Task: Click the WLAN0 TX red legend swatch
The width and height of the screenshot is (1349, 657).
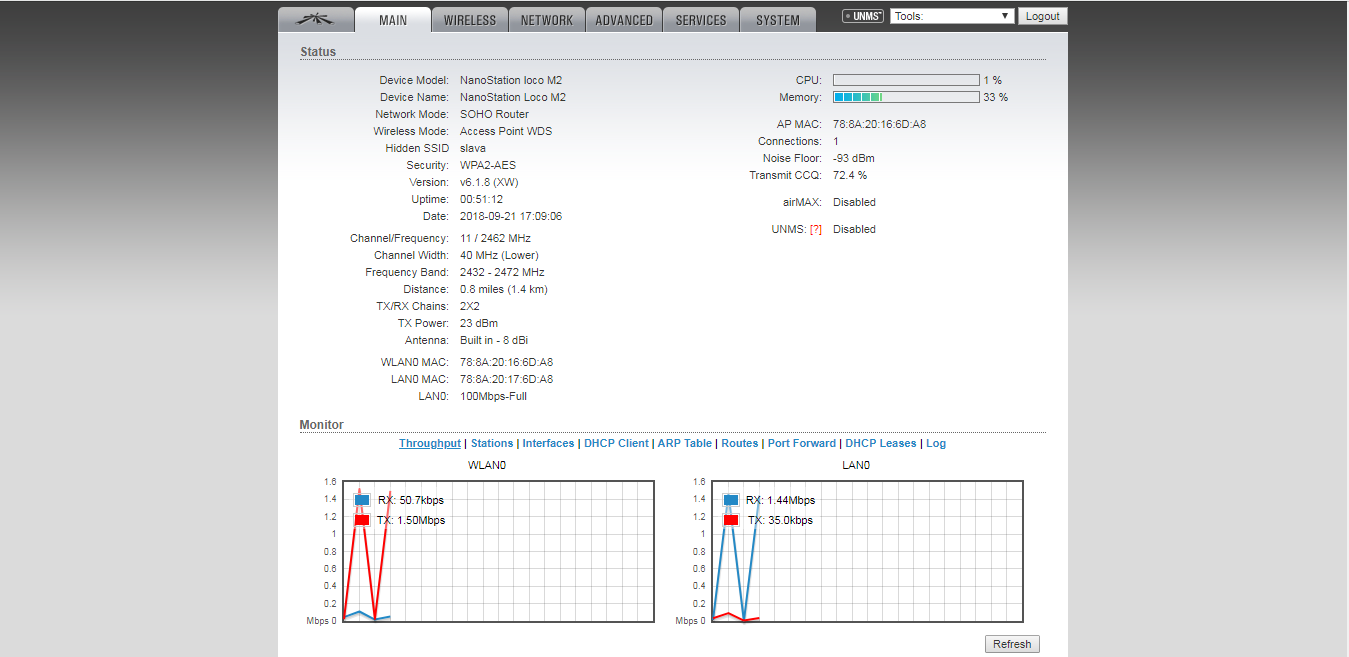Action: tap(362, 520)
